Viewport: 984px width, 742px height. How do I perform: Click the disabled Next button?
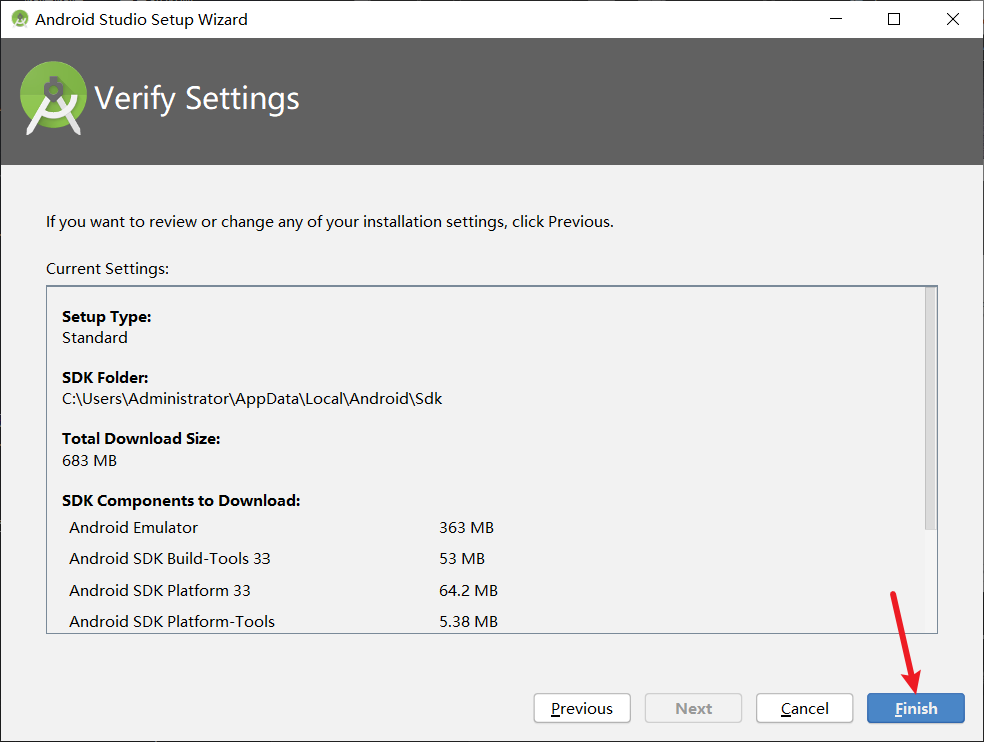tap(693, 708)
